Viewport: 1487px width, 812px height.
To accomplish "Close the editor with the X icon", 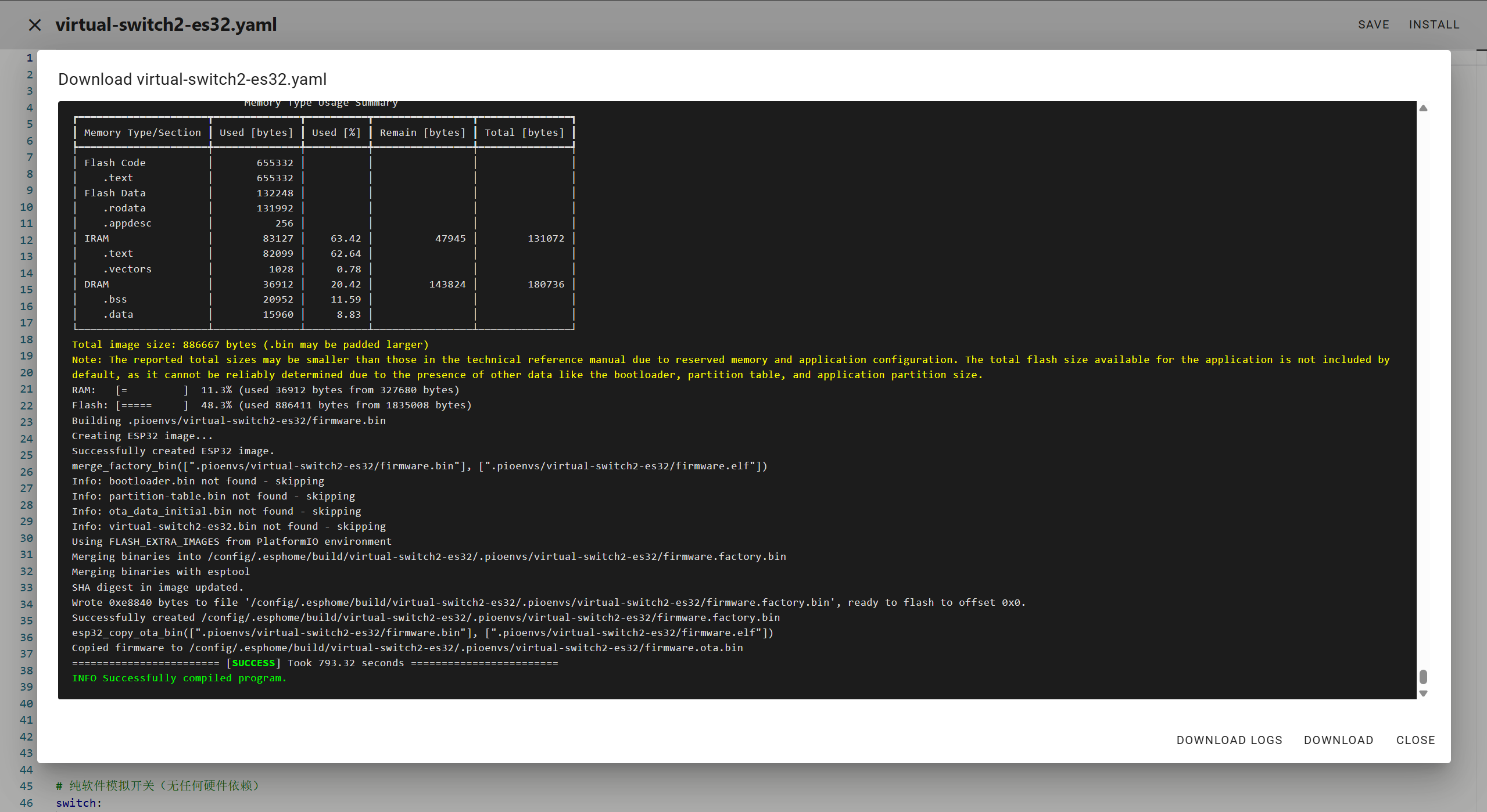I will pos(35,25).
